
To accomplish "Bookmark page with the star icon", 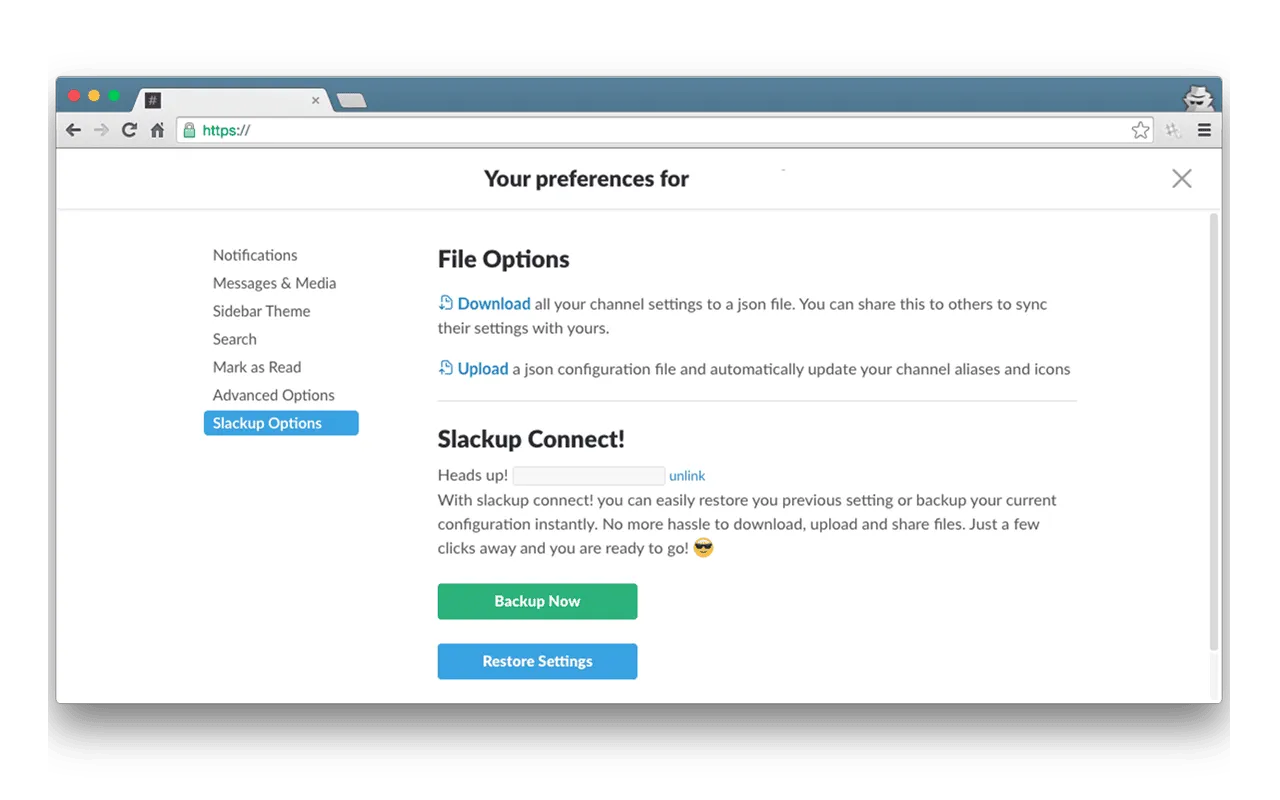I will 1140,130.
